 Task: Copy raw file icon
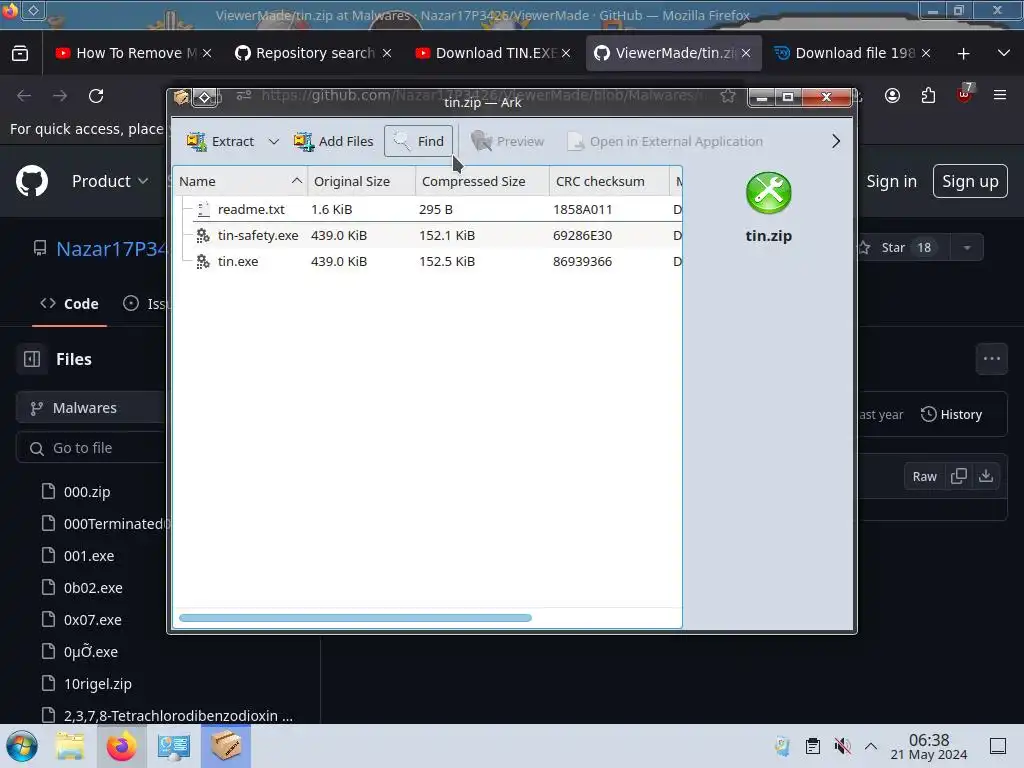pyautogui.click(x=959, y=476)
